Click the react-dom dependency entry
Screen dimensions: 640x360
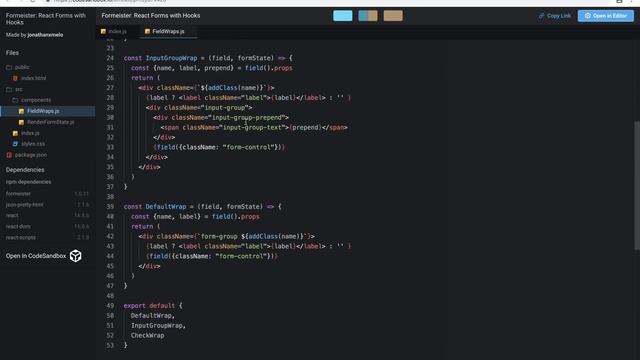tap(47, 227)
